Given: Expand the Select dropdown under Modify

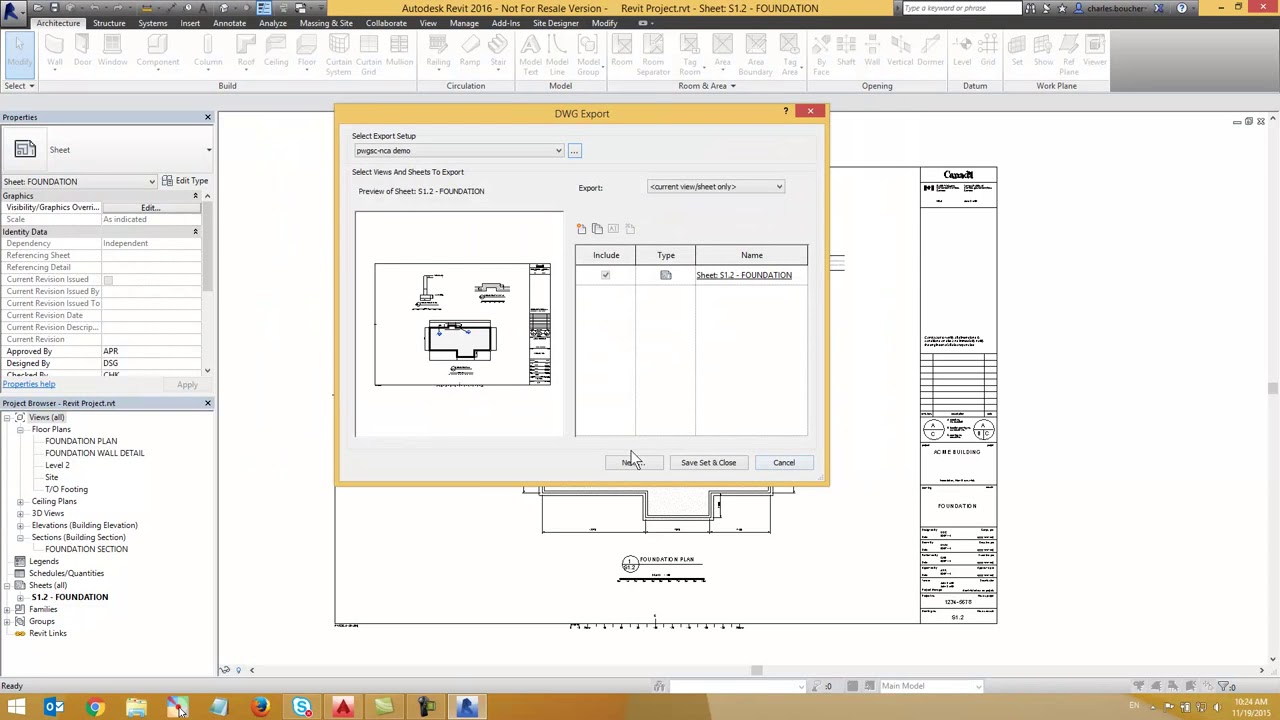Looking at the screenshot, I should [x=19, y=86].
